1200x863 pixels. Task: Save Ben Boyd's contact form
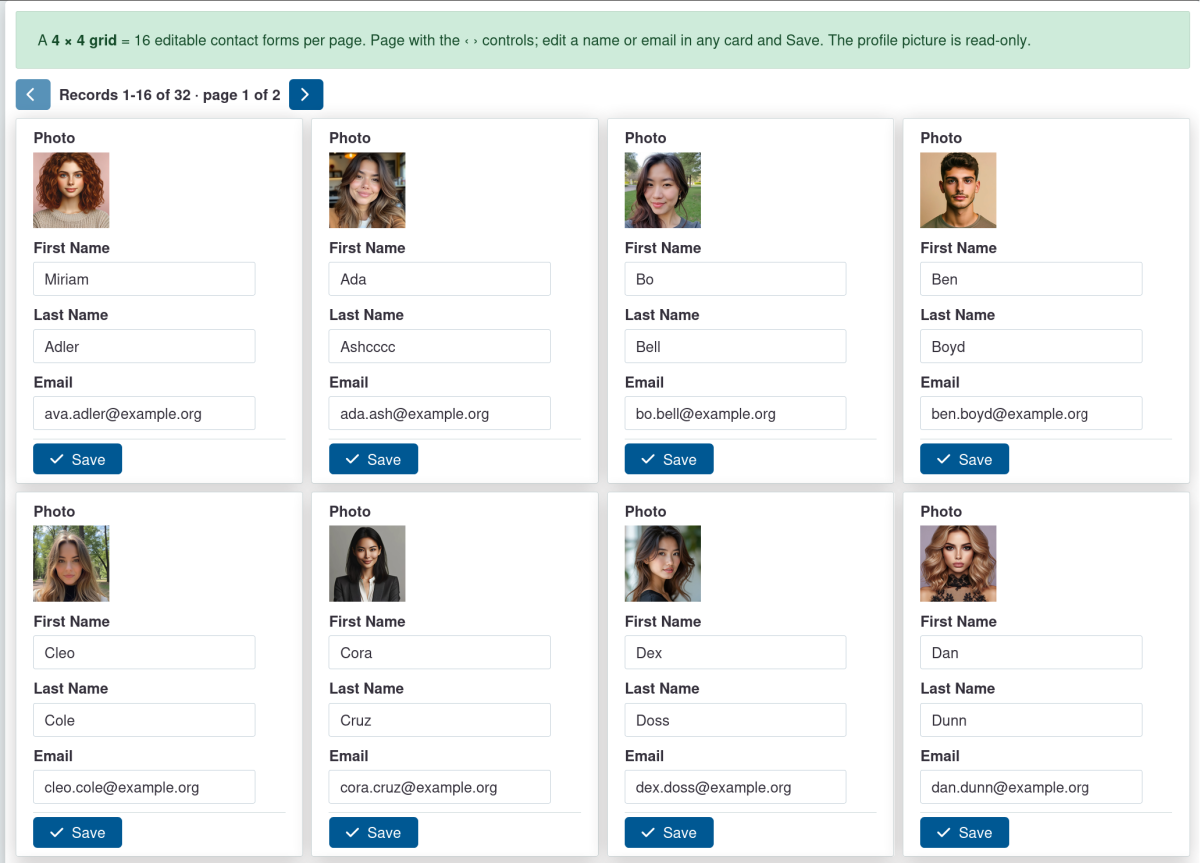(964, 459)
